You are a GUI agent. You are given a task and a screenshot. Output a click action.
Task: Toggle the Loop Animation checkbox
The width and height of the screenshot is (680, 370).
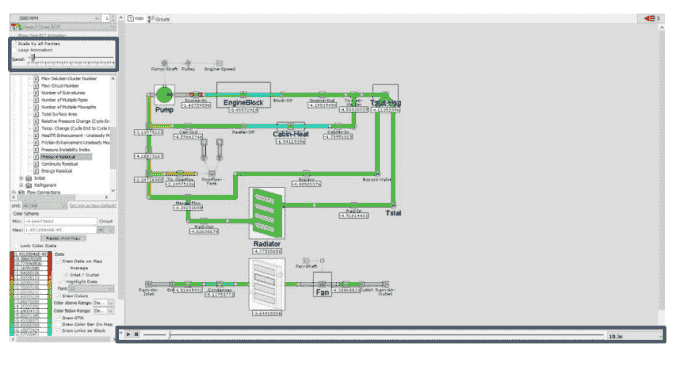[x=15, y=50]
